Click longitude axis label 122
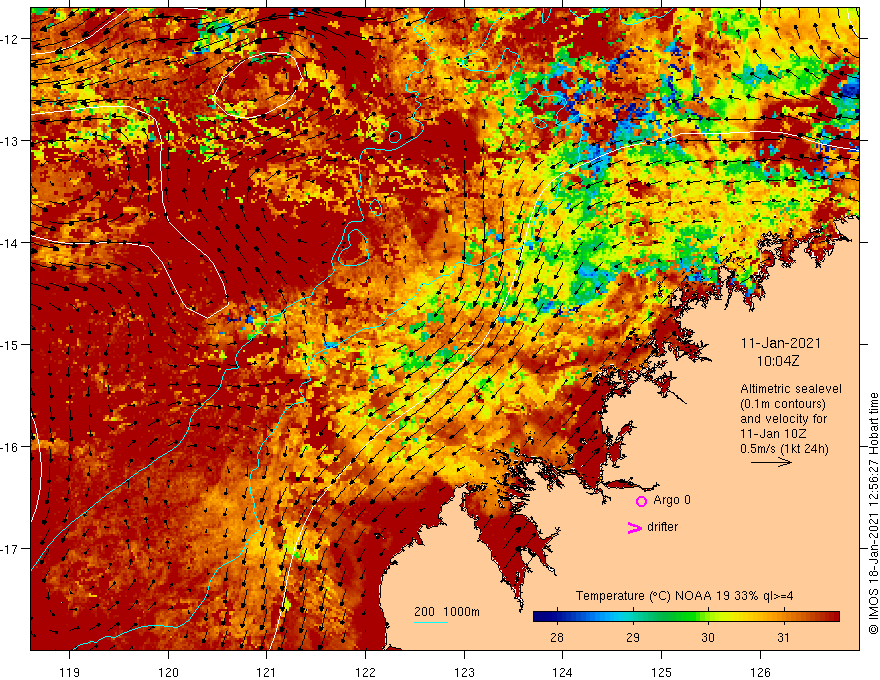Viewport: 880px width, 680px height. tap(365, 672)
